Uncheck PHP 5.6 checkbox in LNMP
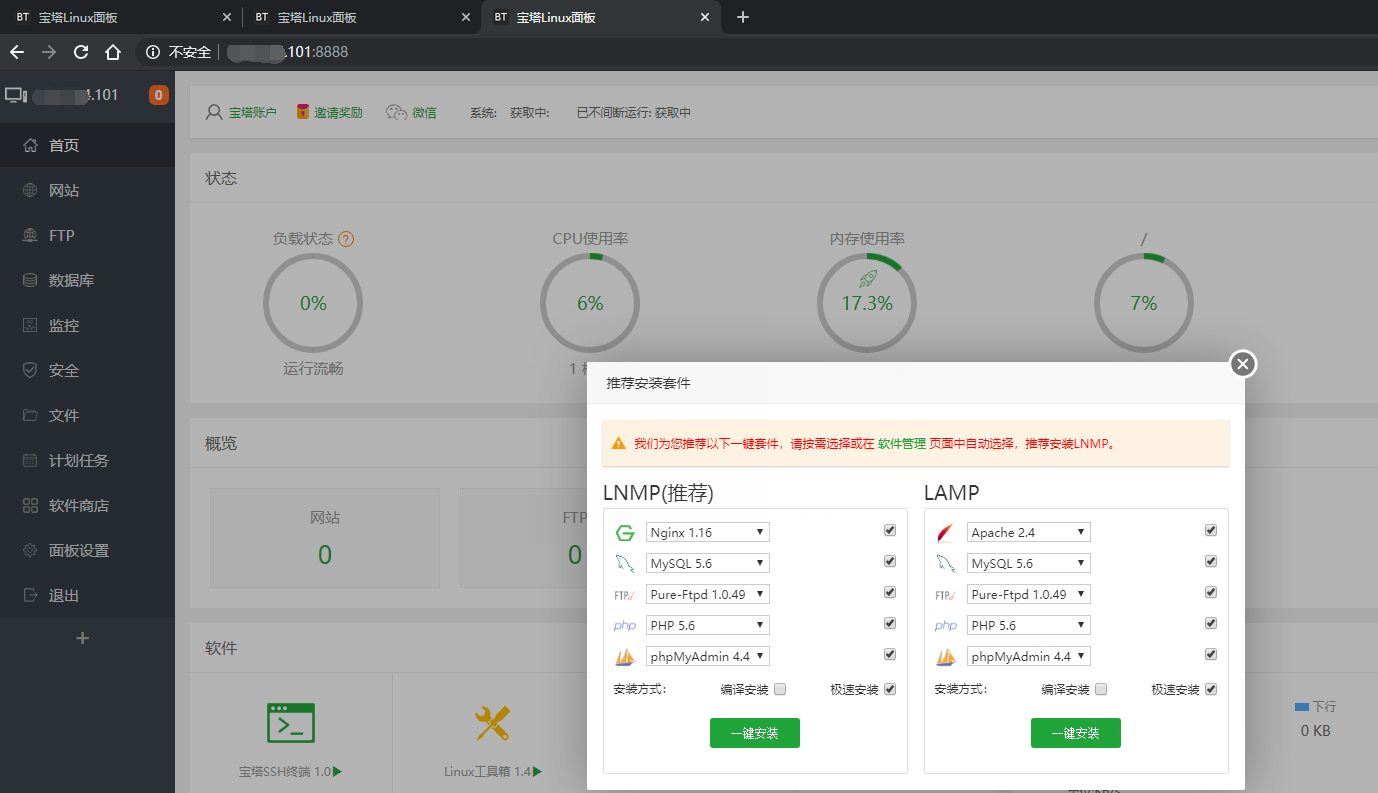The width and height of the screenshot is (1378, 793). (x=890, y=624)
